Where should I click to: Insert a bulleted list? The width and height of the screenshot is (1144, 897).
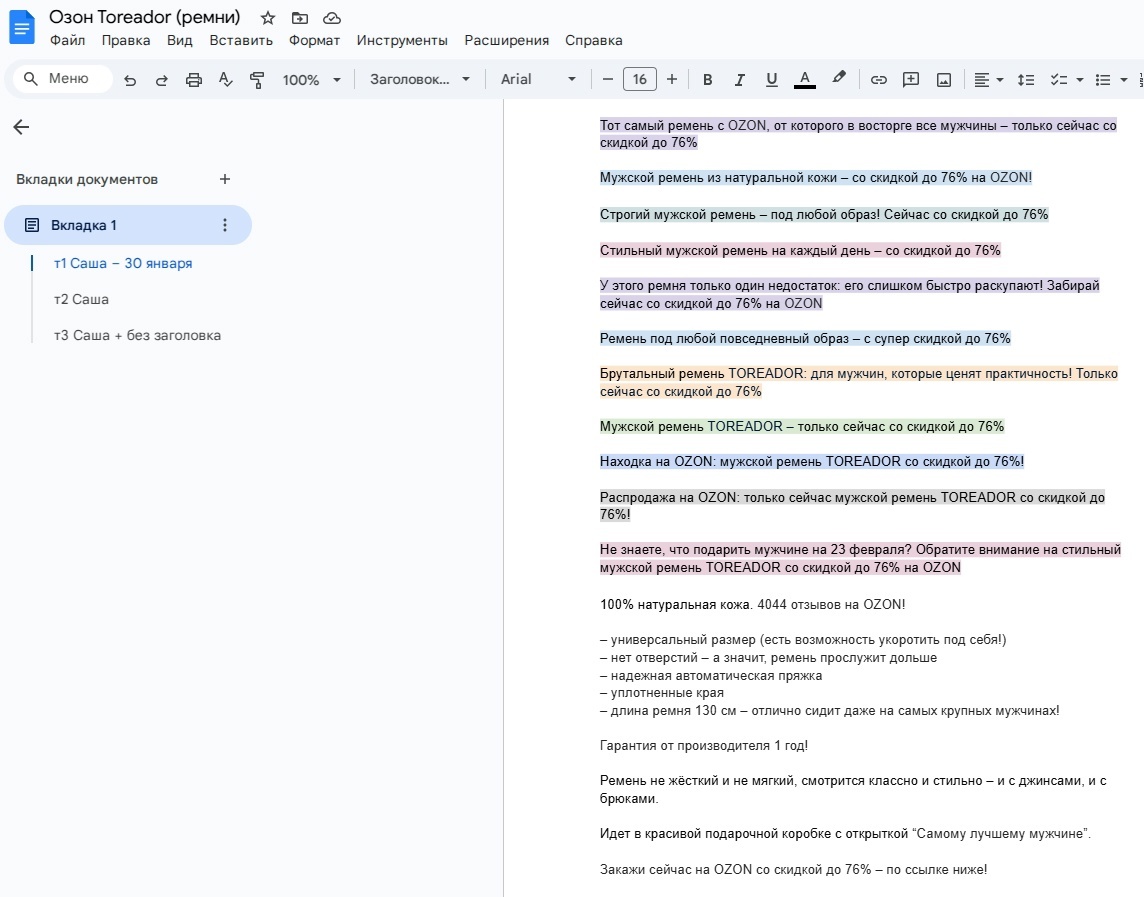[1103, 80]
